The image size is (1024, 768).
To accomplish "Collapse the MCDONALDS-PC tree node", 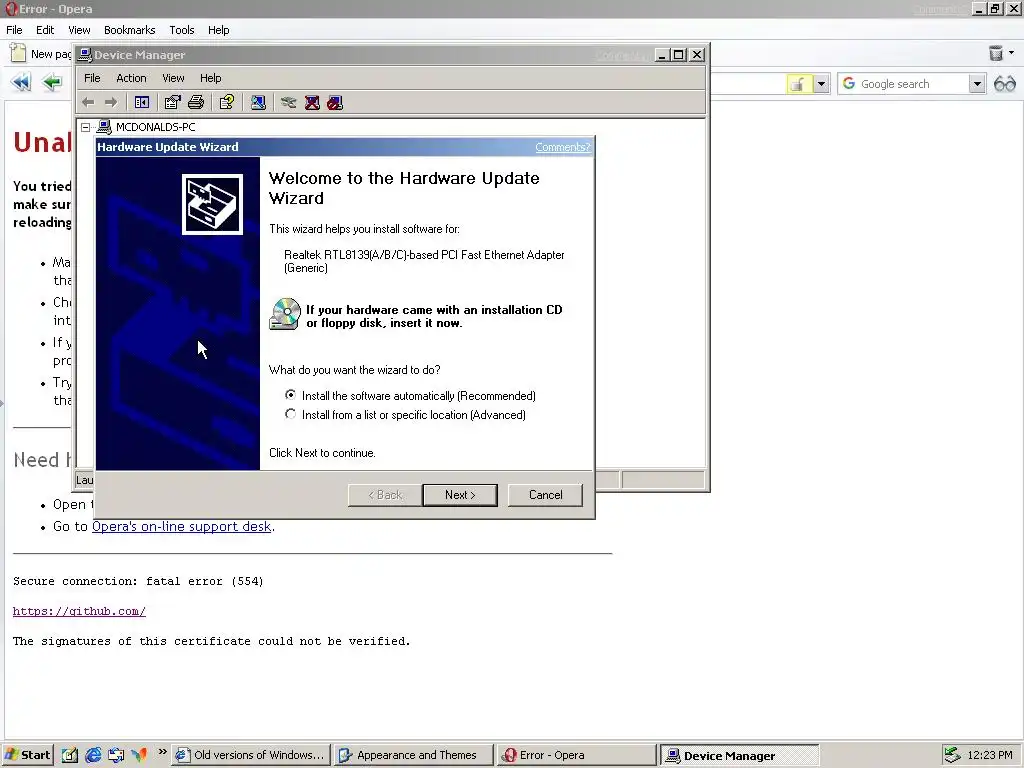I will [86, 127].
